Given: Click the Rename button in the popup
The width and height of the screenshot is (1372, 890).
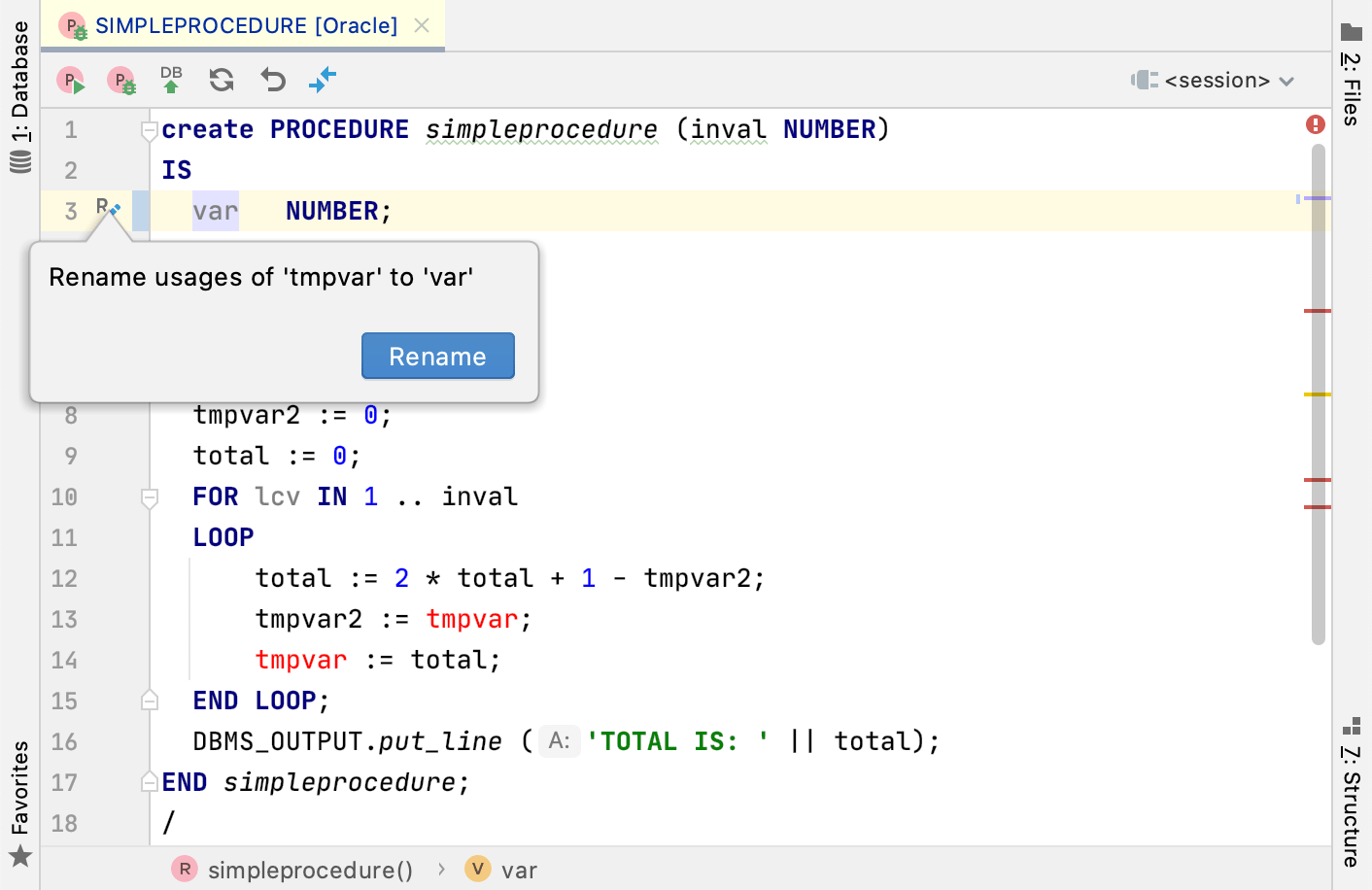Looking at the screenshot, I should click(437, 356).
